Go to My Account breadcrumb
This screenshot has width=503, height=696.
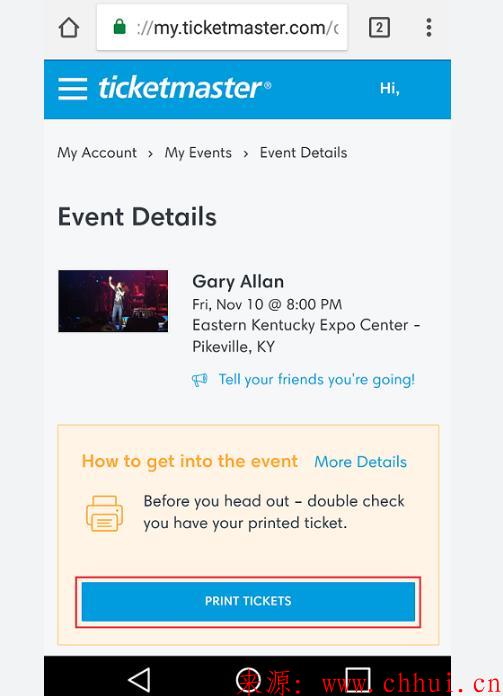coord(97,153)
